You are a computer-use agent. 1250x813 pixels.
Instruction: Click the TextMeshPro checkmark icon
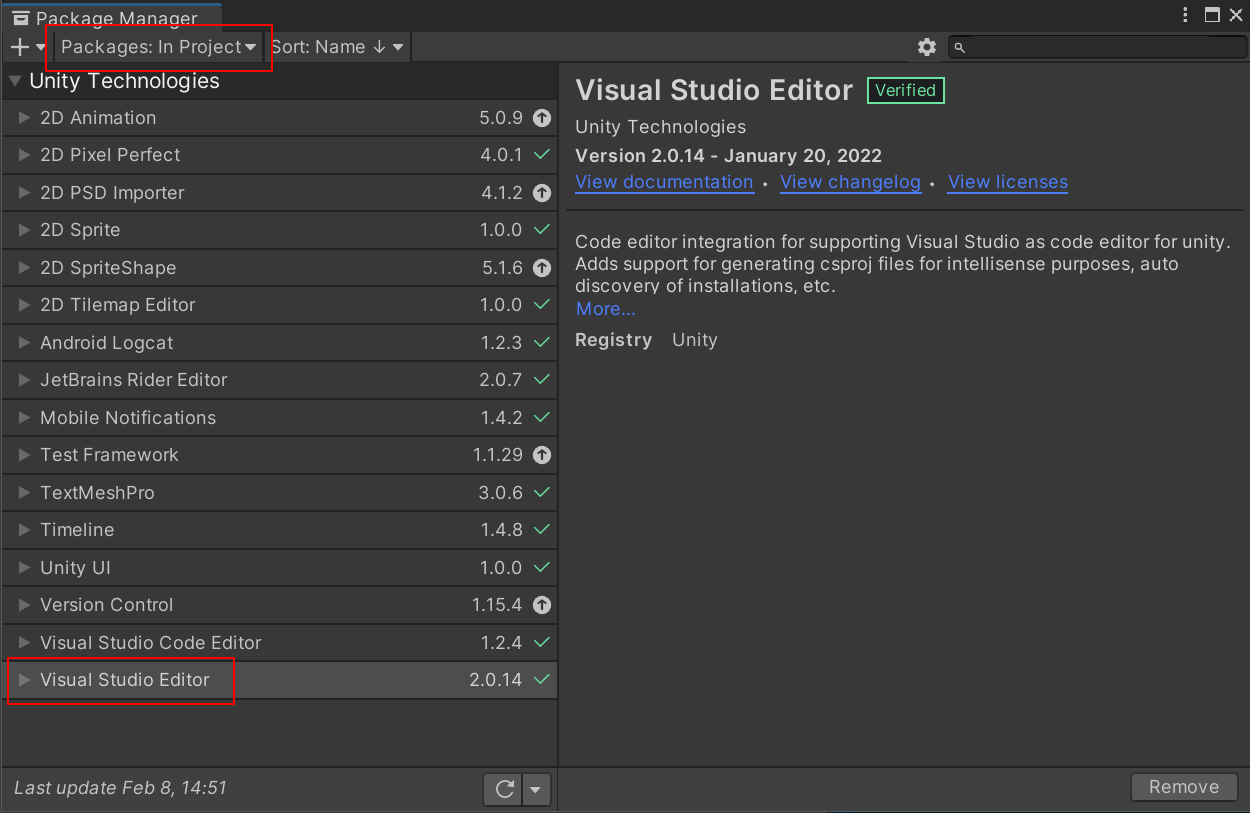tap(542, 493)
